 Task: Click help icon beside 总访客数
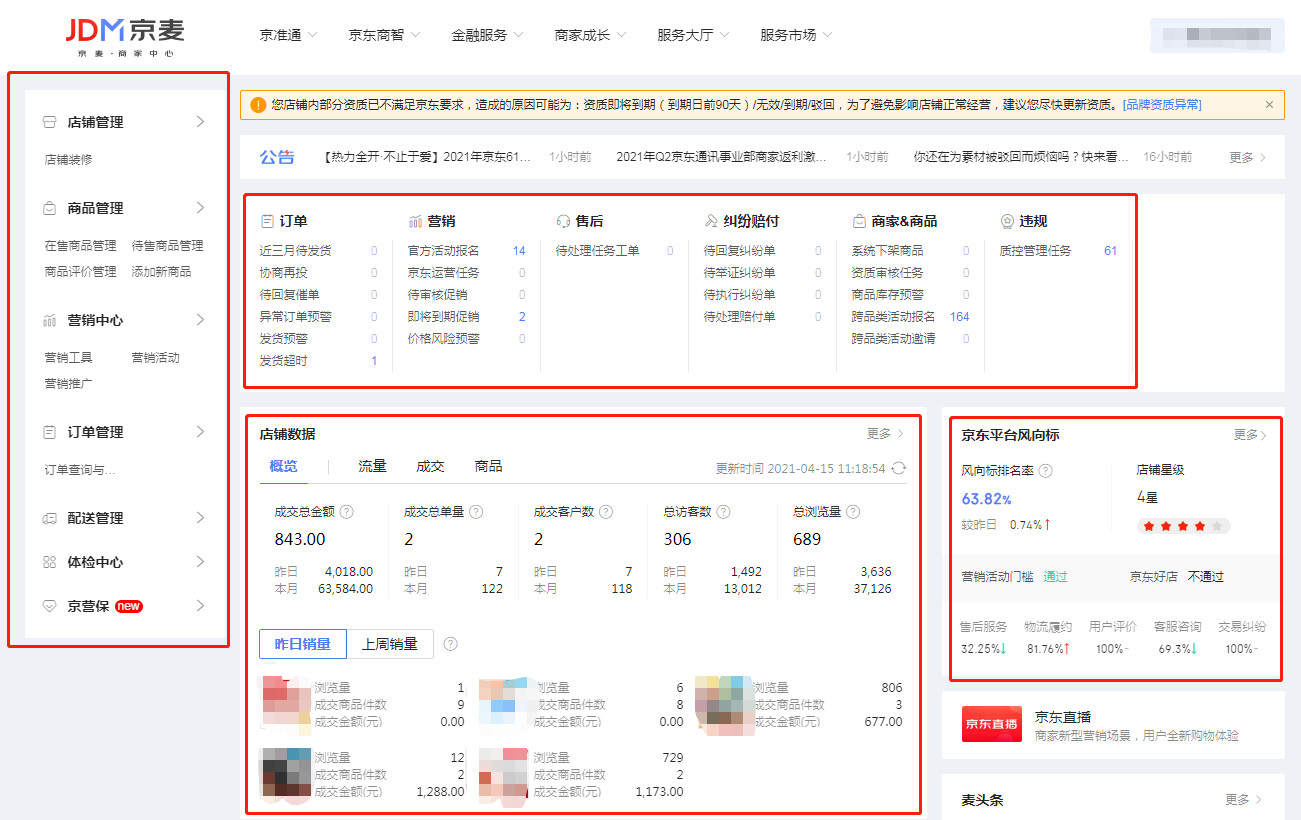(723, 512)
